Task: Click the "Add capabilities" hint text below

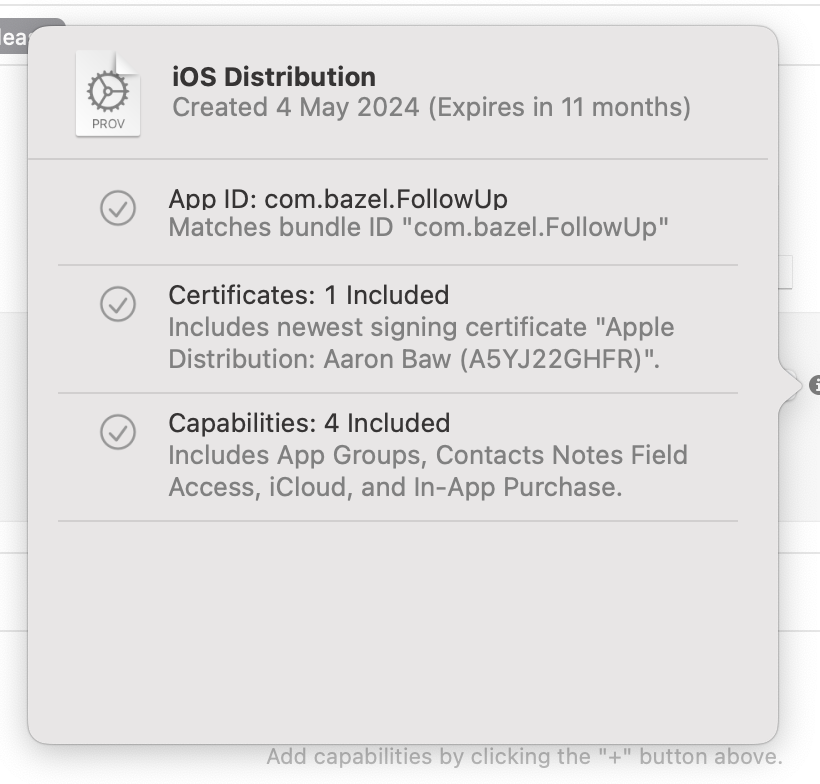Action: tap(524, 757)
